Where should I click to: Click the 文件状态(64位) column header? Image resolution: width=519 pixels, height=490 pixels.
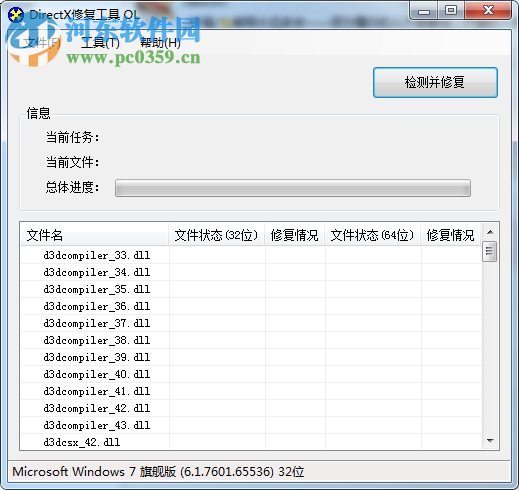tap(372, 235)
